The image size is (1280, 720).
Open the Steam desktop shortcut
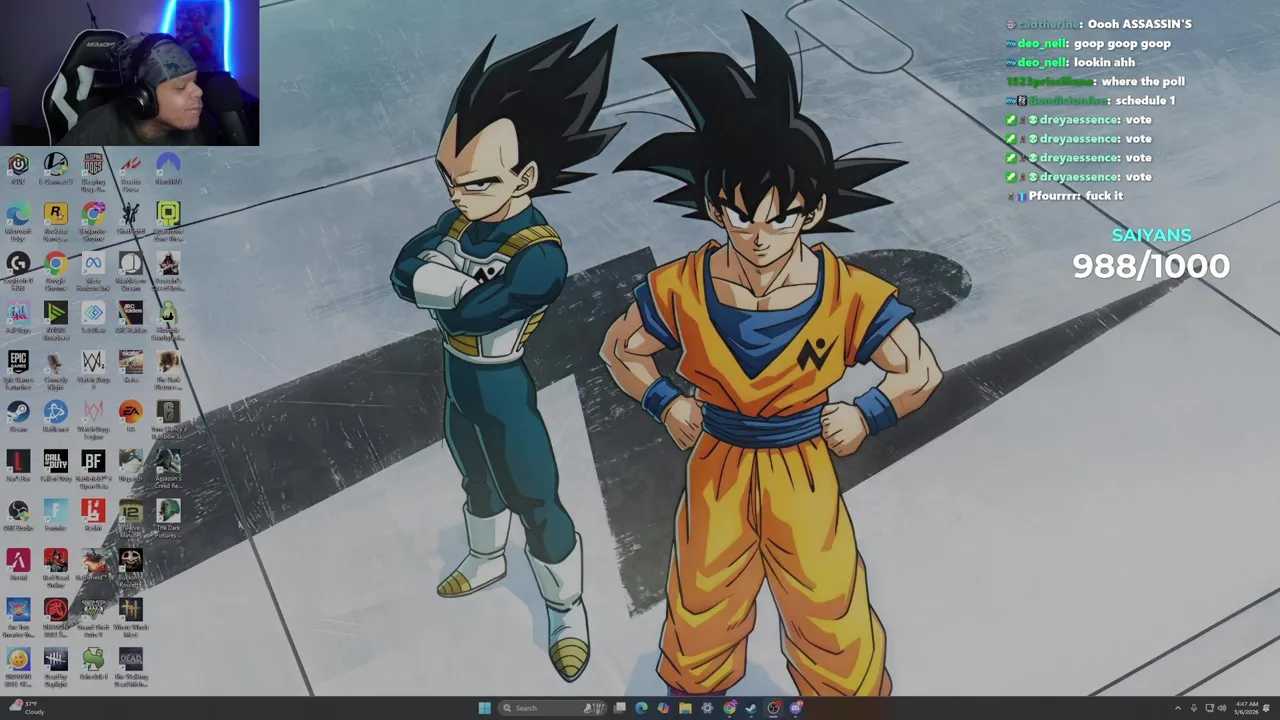[18, 416]
